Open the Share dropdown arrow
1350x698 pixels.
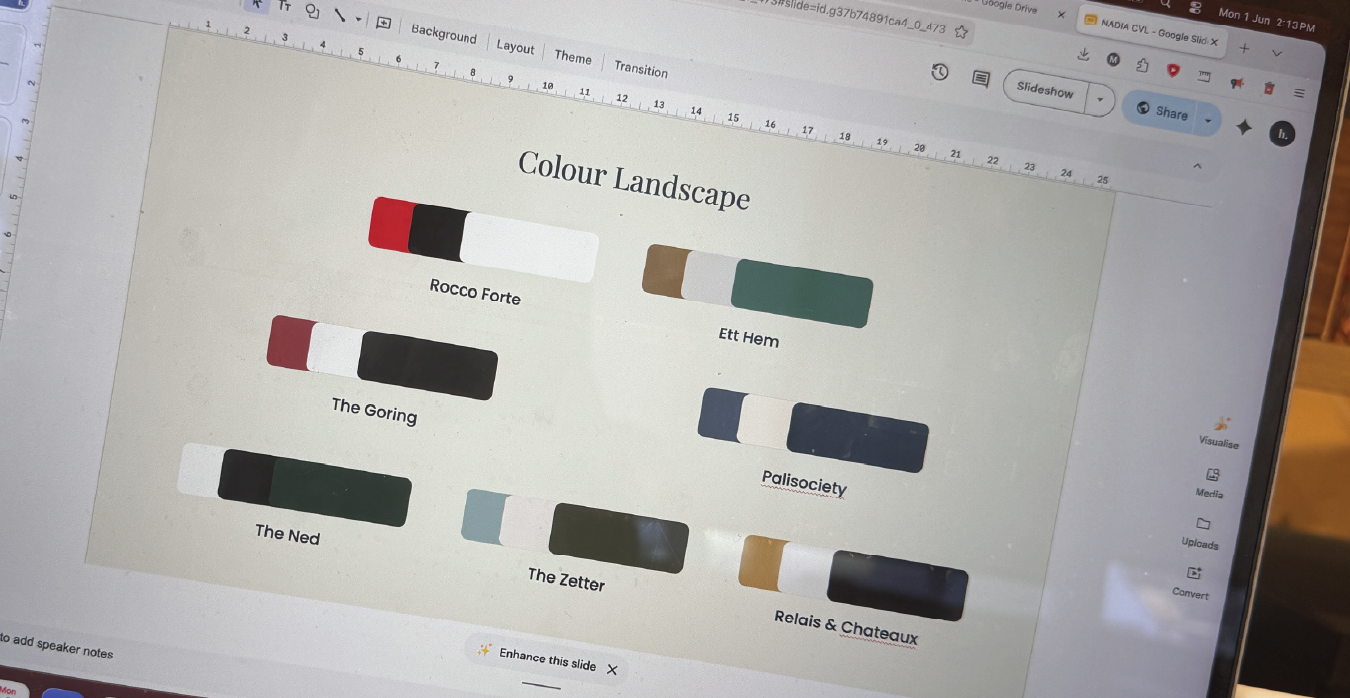[1209, 120]
